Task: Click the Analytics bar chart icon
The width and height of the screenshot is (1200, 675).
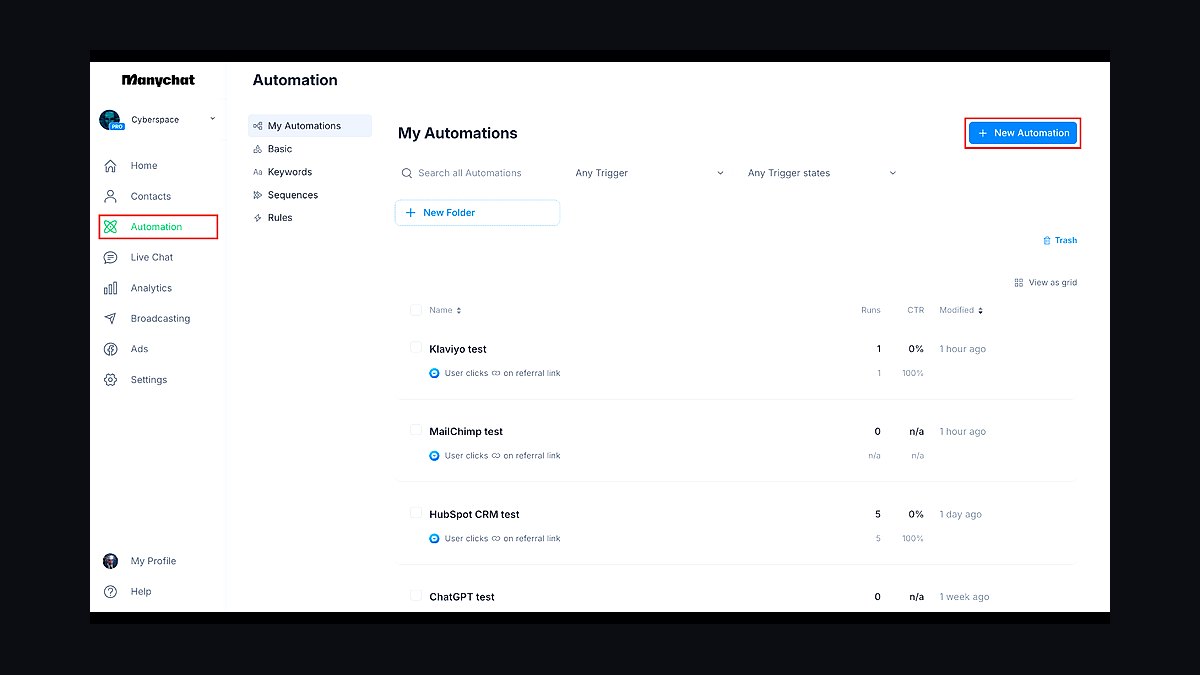Action: point(110,288)
